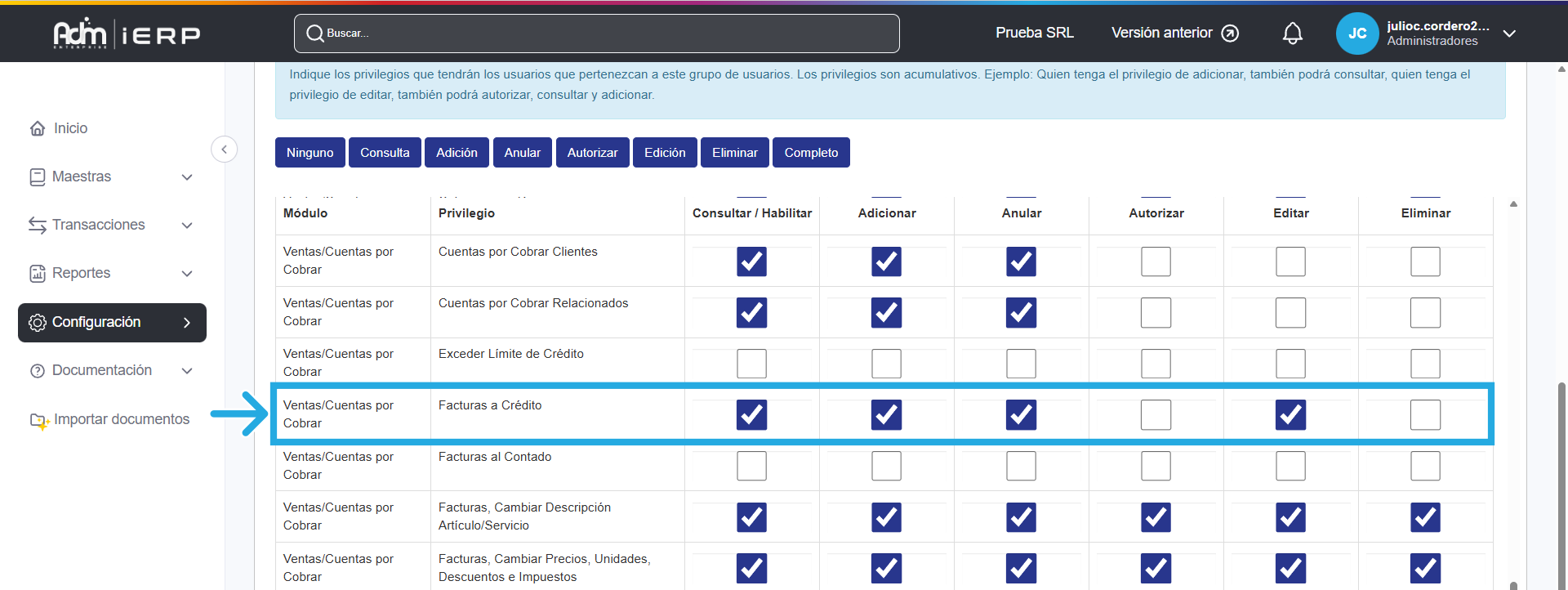This screenshot has height=590, width=1568.
Task: Expand the Maestras menu chevron
Action: coord(187,177)
